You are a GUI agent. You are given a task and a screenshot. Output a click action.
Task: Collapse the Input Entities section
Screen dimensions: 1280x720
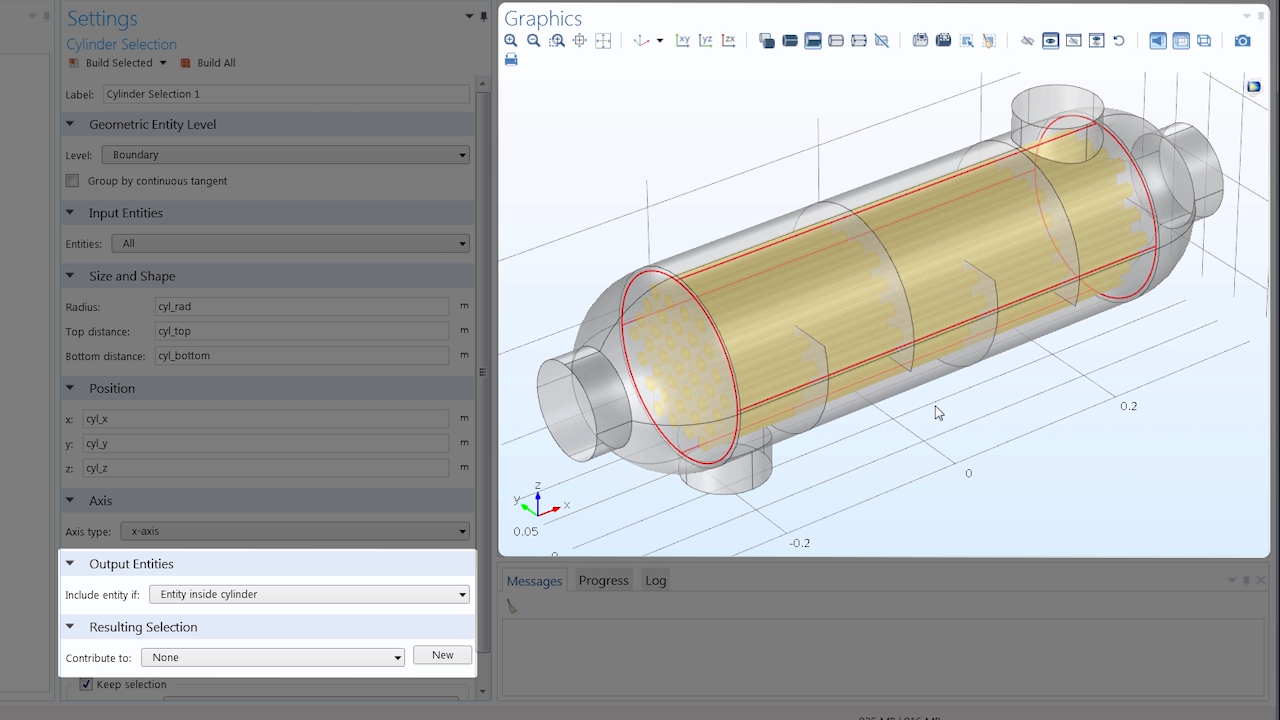coord(70,213)
